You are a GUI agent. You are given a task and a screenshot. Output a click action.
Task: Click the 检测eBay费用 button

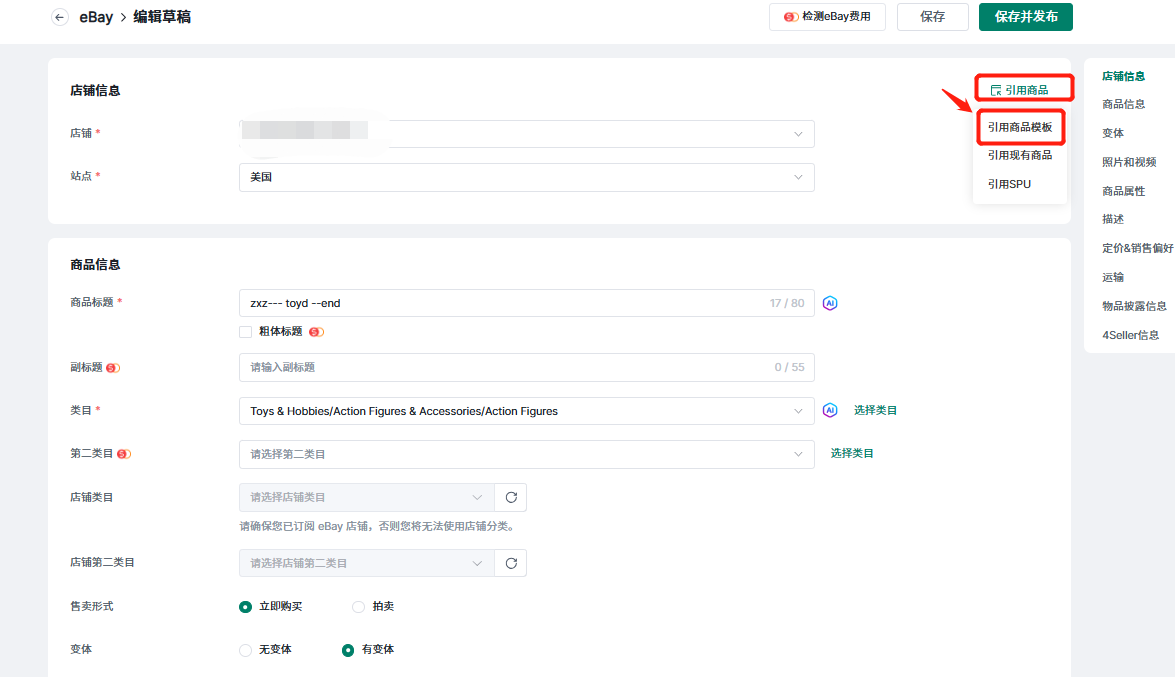[x=827, y=17]
